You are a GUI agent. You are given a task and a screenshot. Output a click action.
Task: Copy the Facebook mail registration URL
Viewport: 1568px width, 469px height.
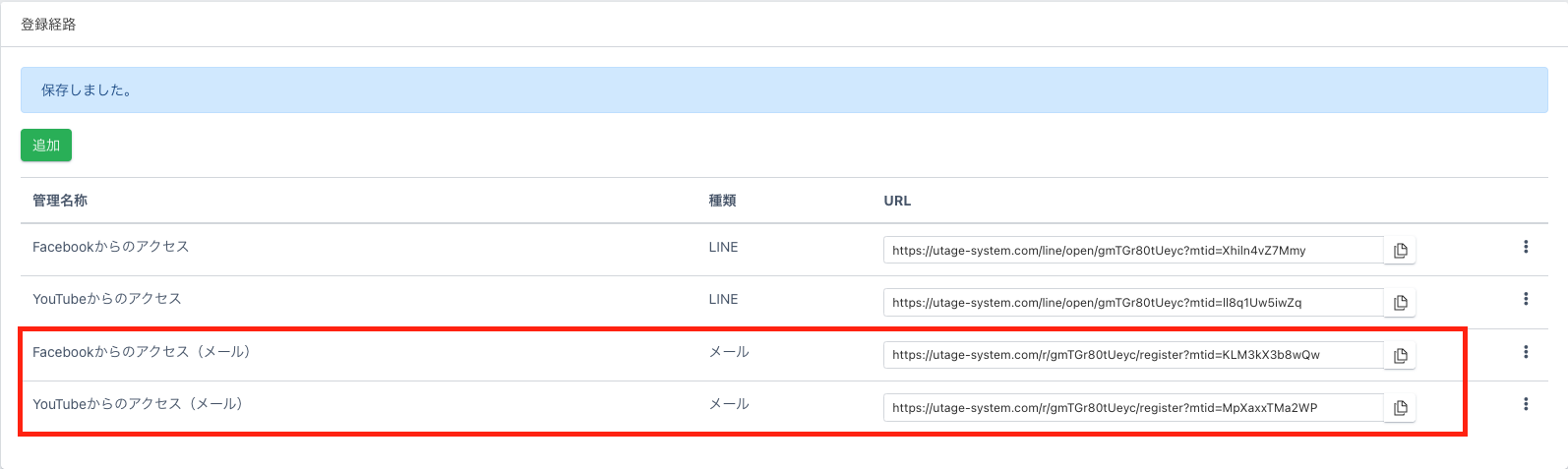coord(1400,355)
